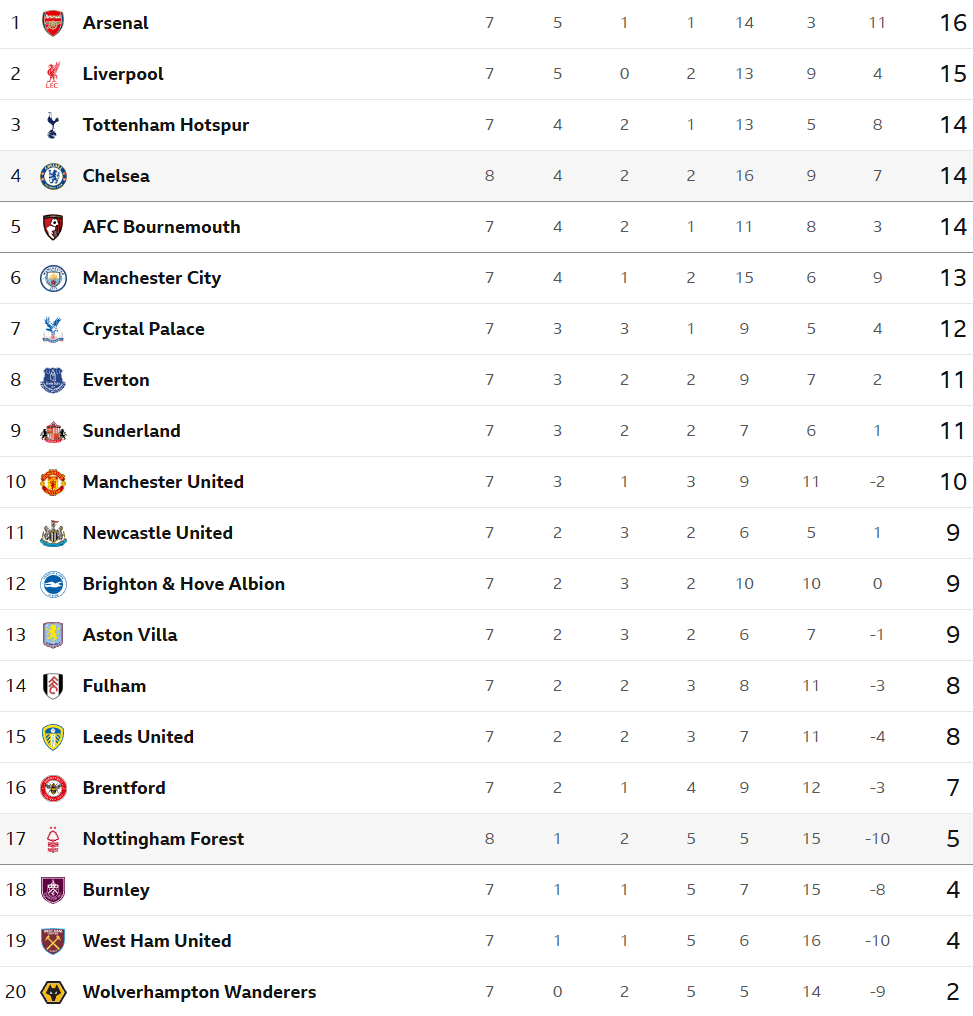This screenshot has height=1016, width=973.
Task: Select the Nottingham Forest table row name
Action: (163, 839)
